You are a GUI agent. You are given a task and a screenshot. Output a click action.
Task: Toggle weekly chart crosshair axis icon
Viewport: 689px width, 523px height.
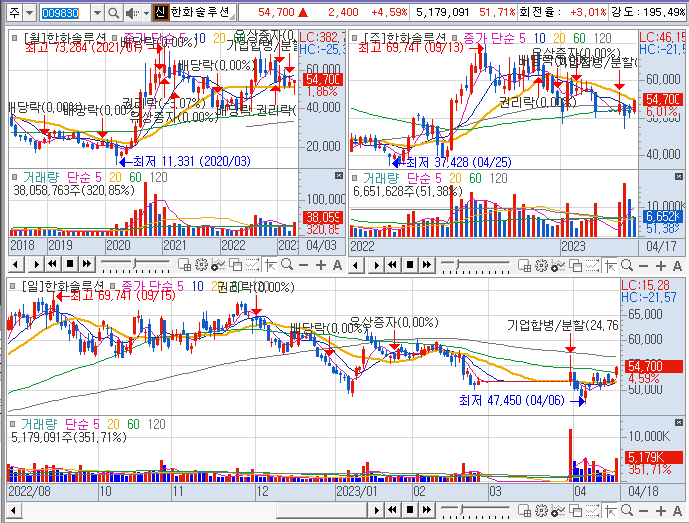tap(611, 266)
